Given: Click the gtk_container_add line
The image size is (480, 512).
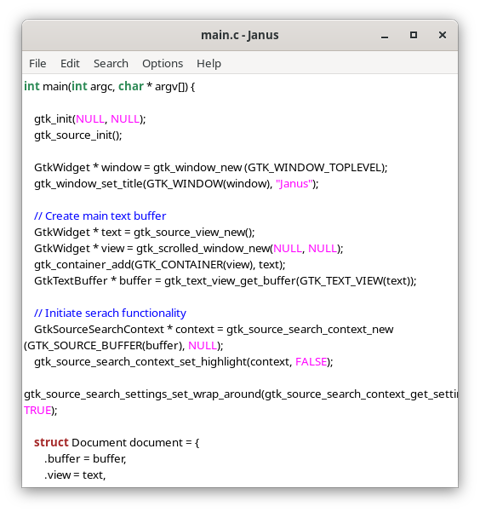Looking at the screenshot, I should click(160, 265).
